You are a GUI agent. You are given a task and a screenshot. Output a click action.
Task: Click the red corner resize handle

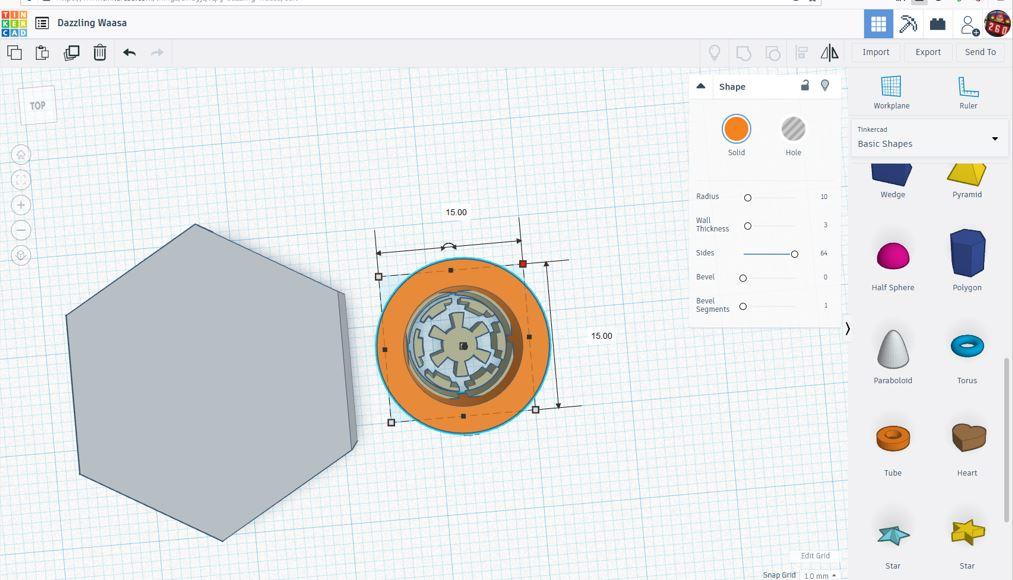(x=523, y=264)
